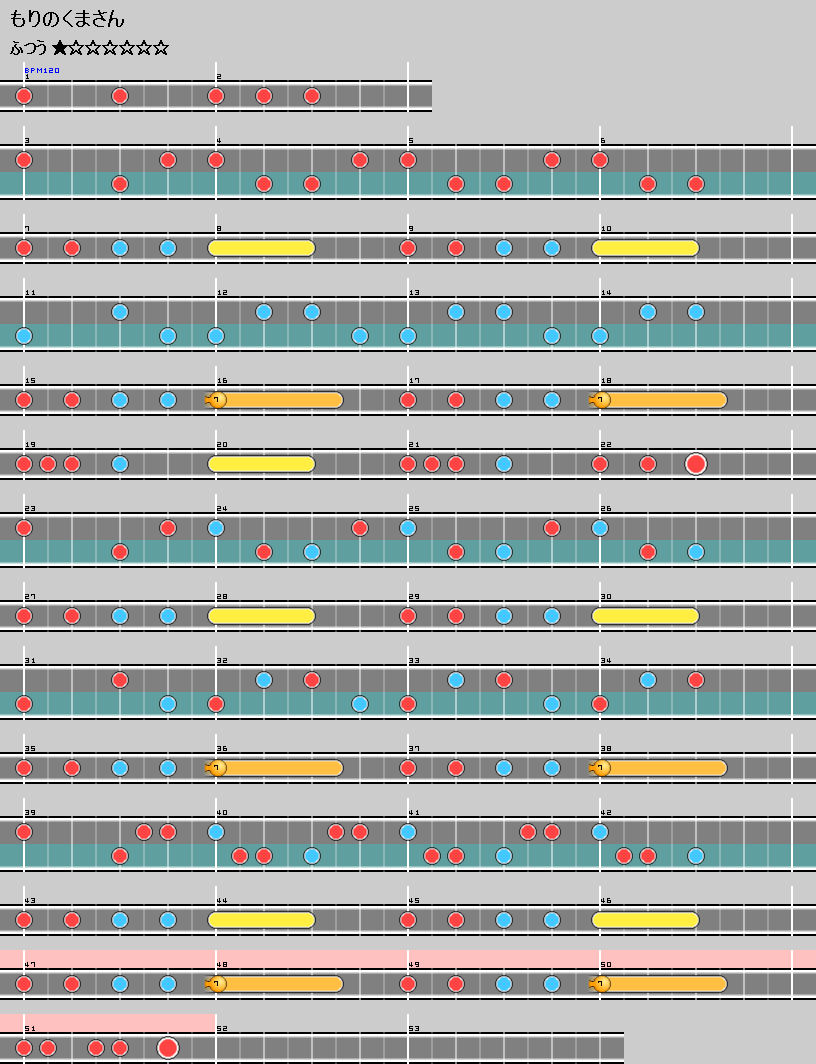Click the first red don note in measure 1

pos(24,96)
